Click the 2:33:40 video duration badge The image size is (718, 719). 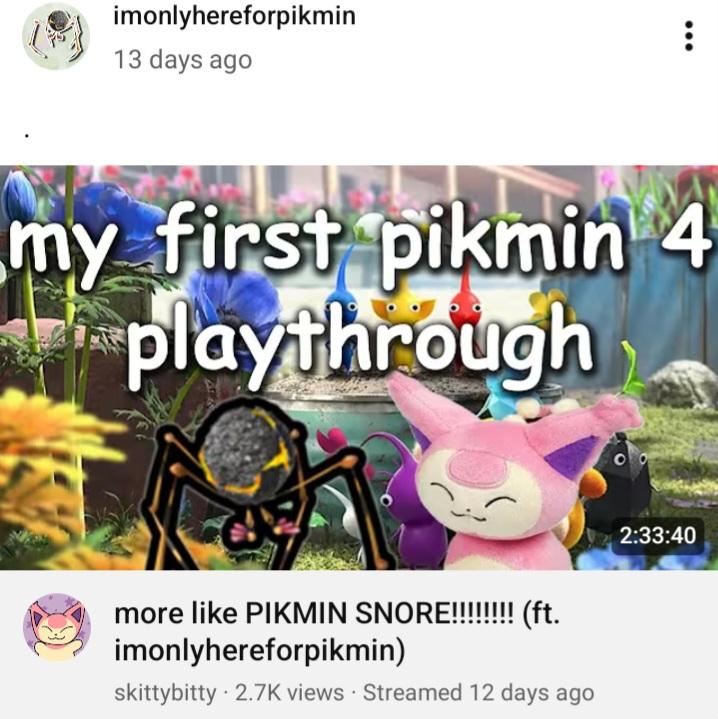click(657, 536)
